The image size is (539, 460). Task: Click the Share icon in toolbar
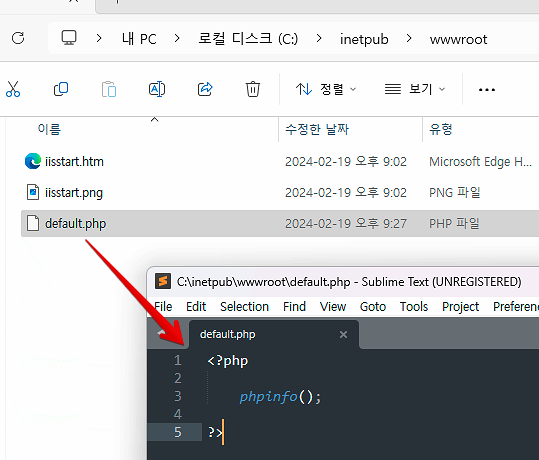click(x=205, y=89)
